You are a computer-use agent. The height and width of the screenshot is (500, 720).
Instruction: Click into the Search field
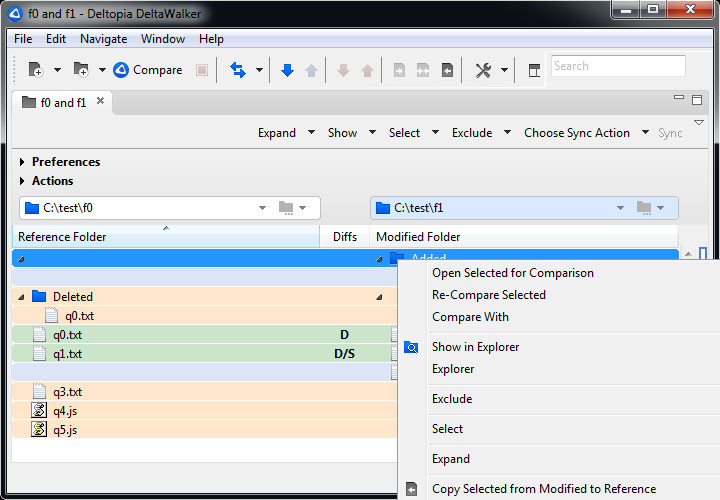click(x=617, y=66)
